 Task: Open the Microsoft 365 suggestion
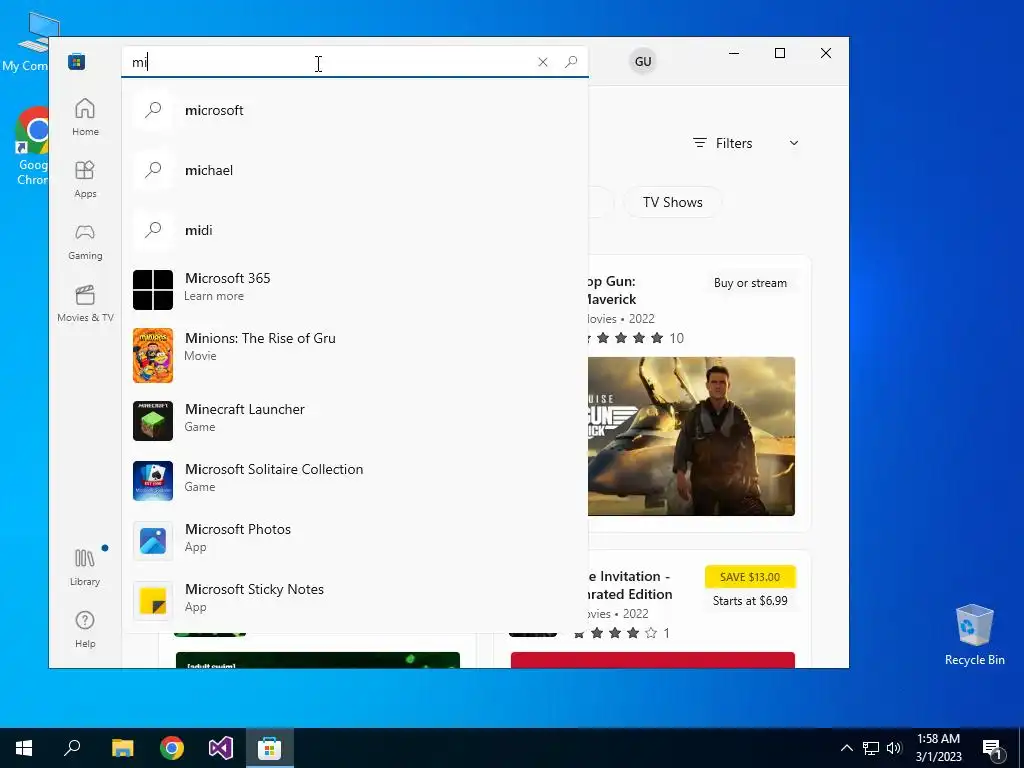tap(355, 289)
